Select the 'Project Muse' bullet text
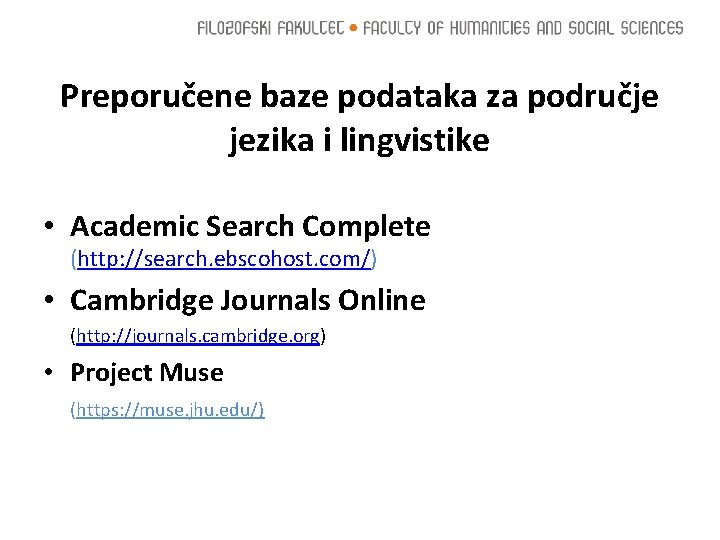The width and height of the screenshot is (720, 540). [147, 372]
